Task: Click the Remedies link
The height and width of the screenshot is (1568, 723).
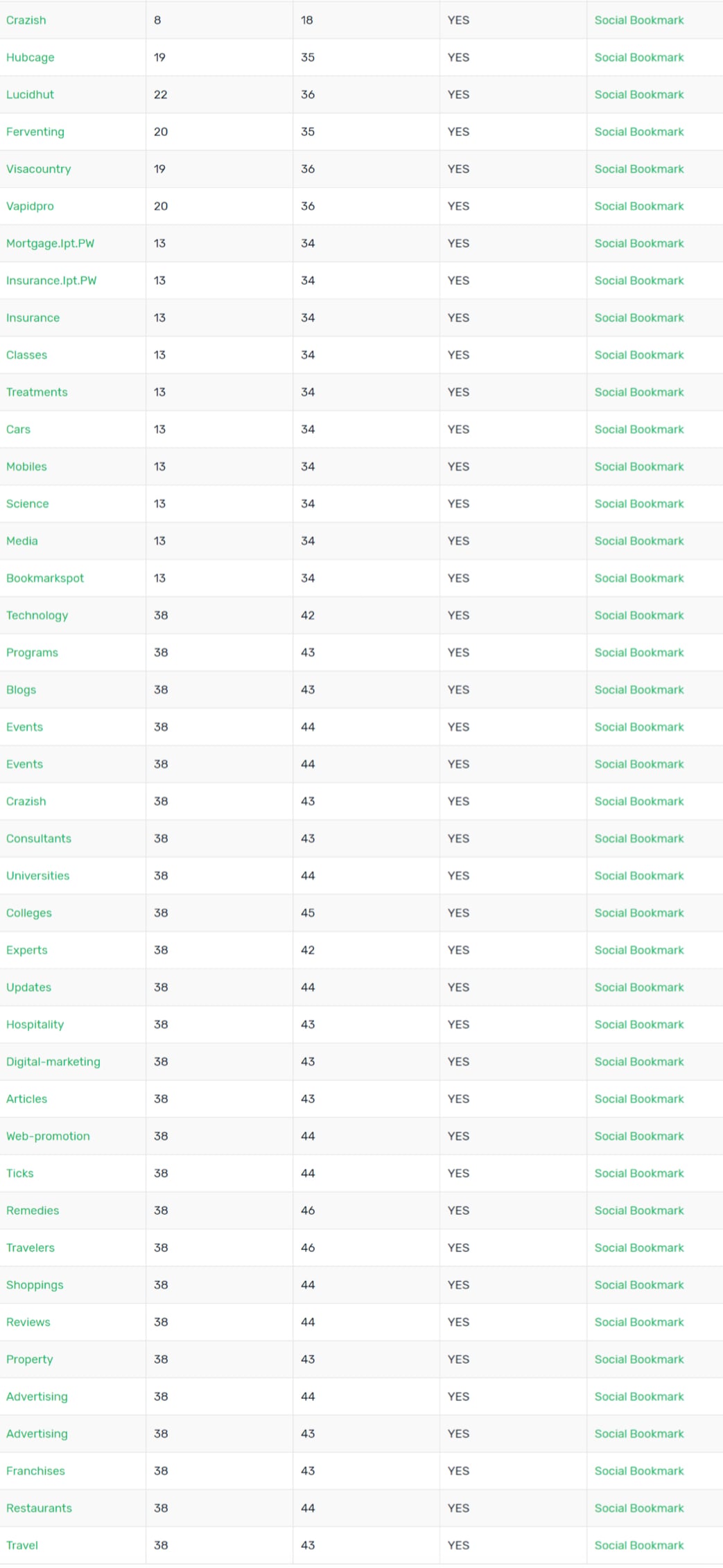Action: tap(33, 1210)
